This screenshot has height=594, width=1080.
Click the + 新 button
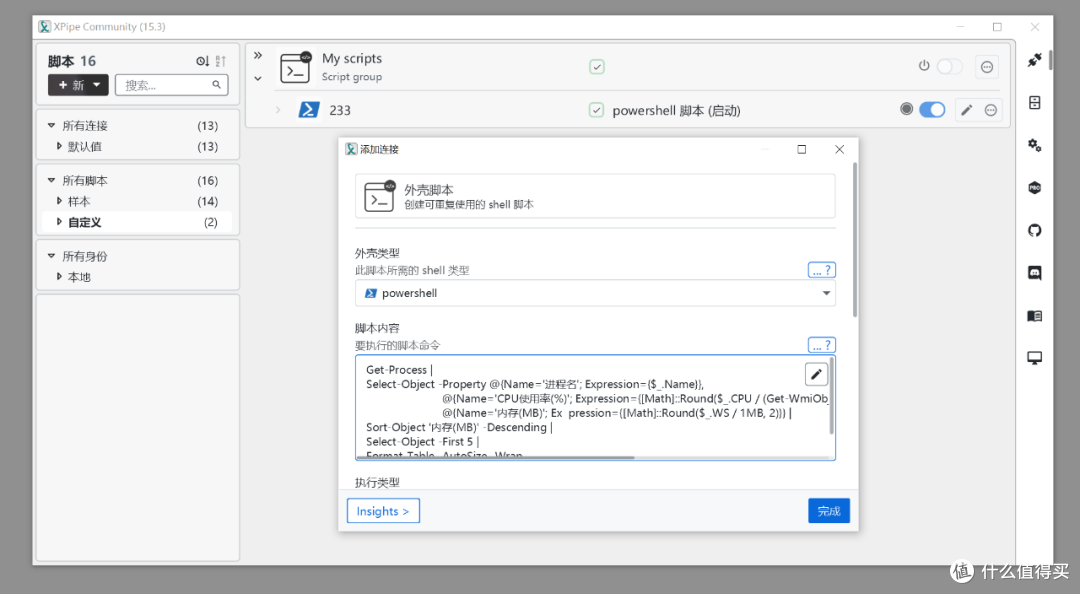(71, 85)
